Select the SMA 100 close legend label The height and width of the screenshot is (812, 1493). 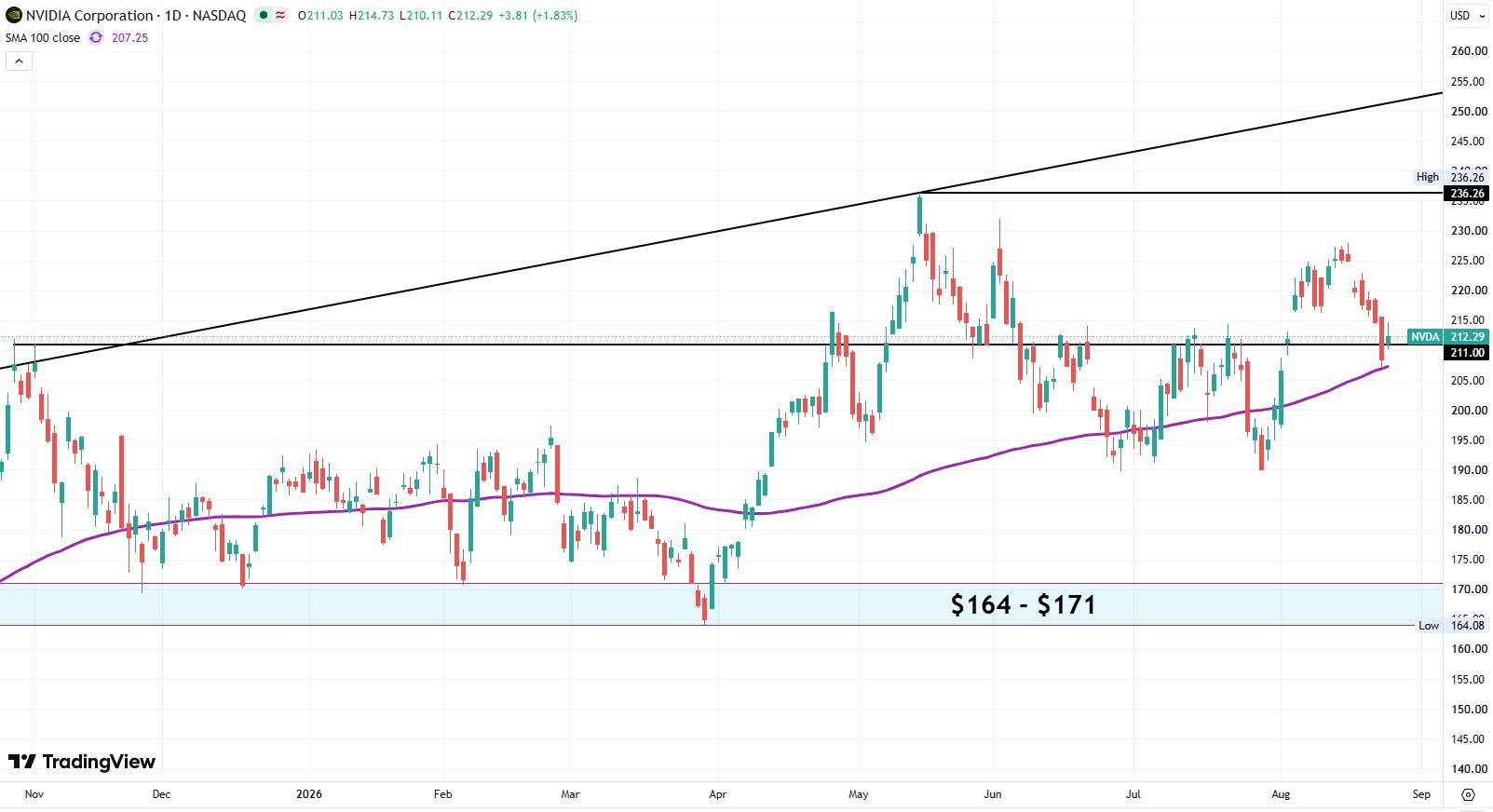[43, 37]
